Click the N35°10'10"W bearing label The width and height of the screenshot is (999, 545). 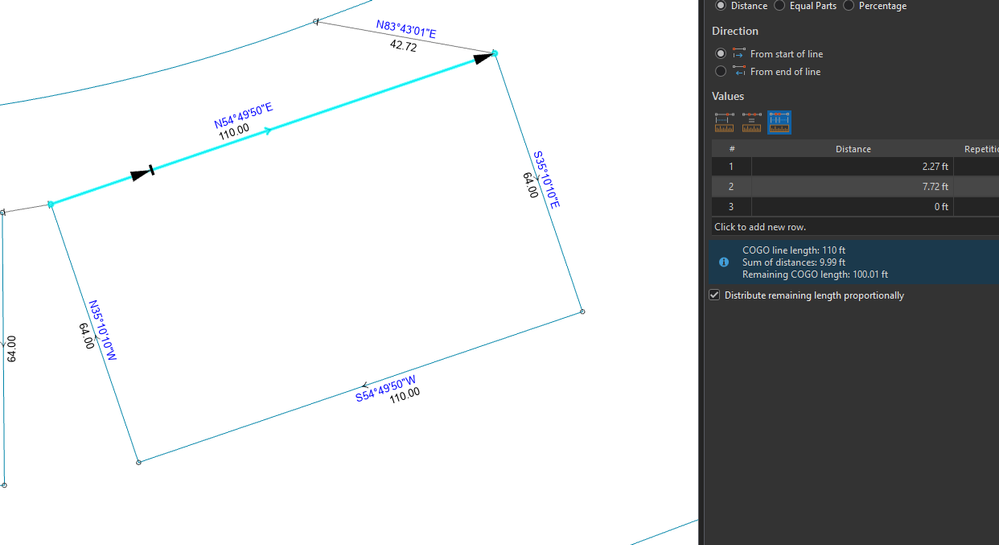pos(103,330)
